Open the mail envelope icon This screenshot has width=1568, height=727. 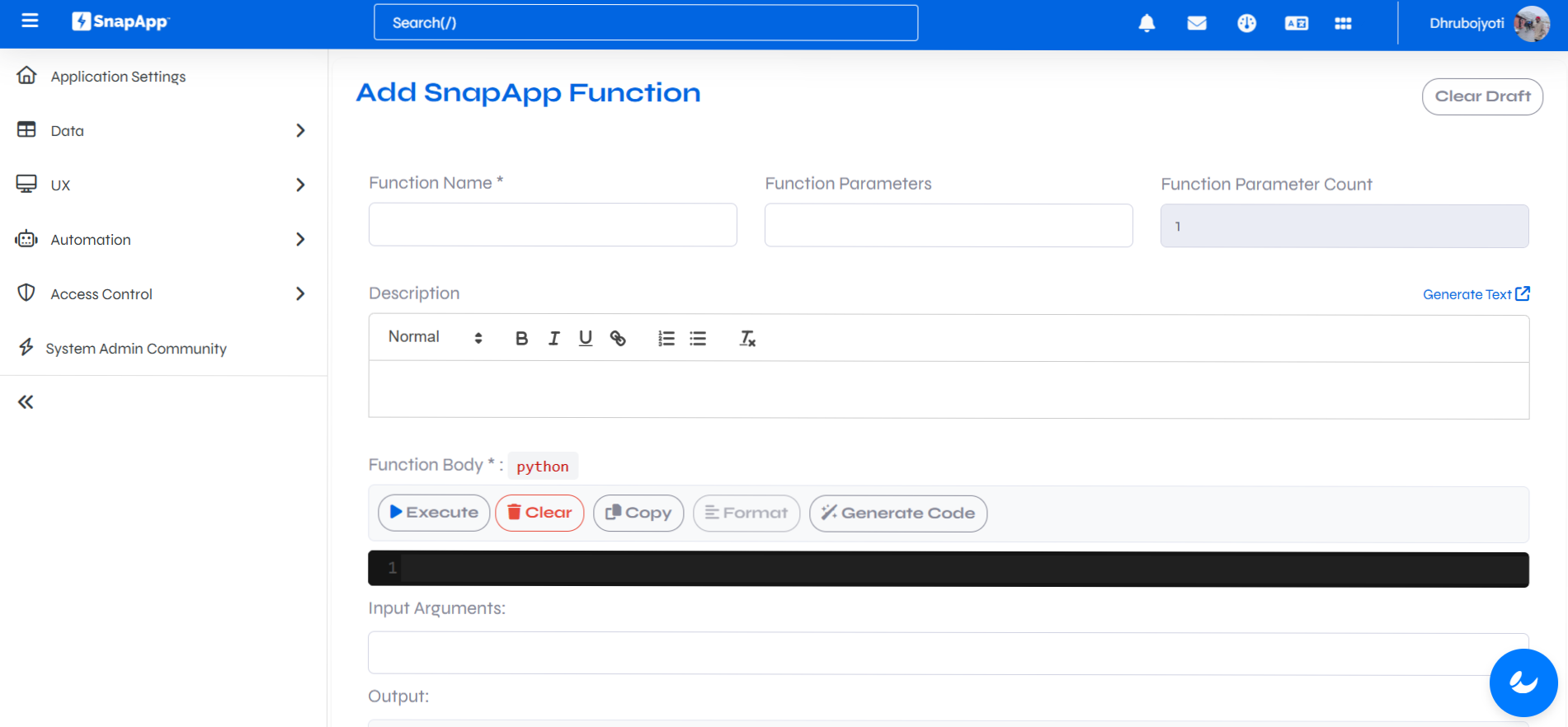tap(1197, 23)
